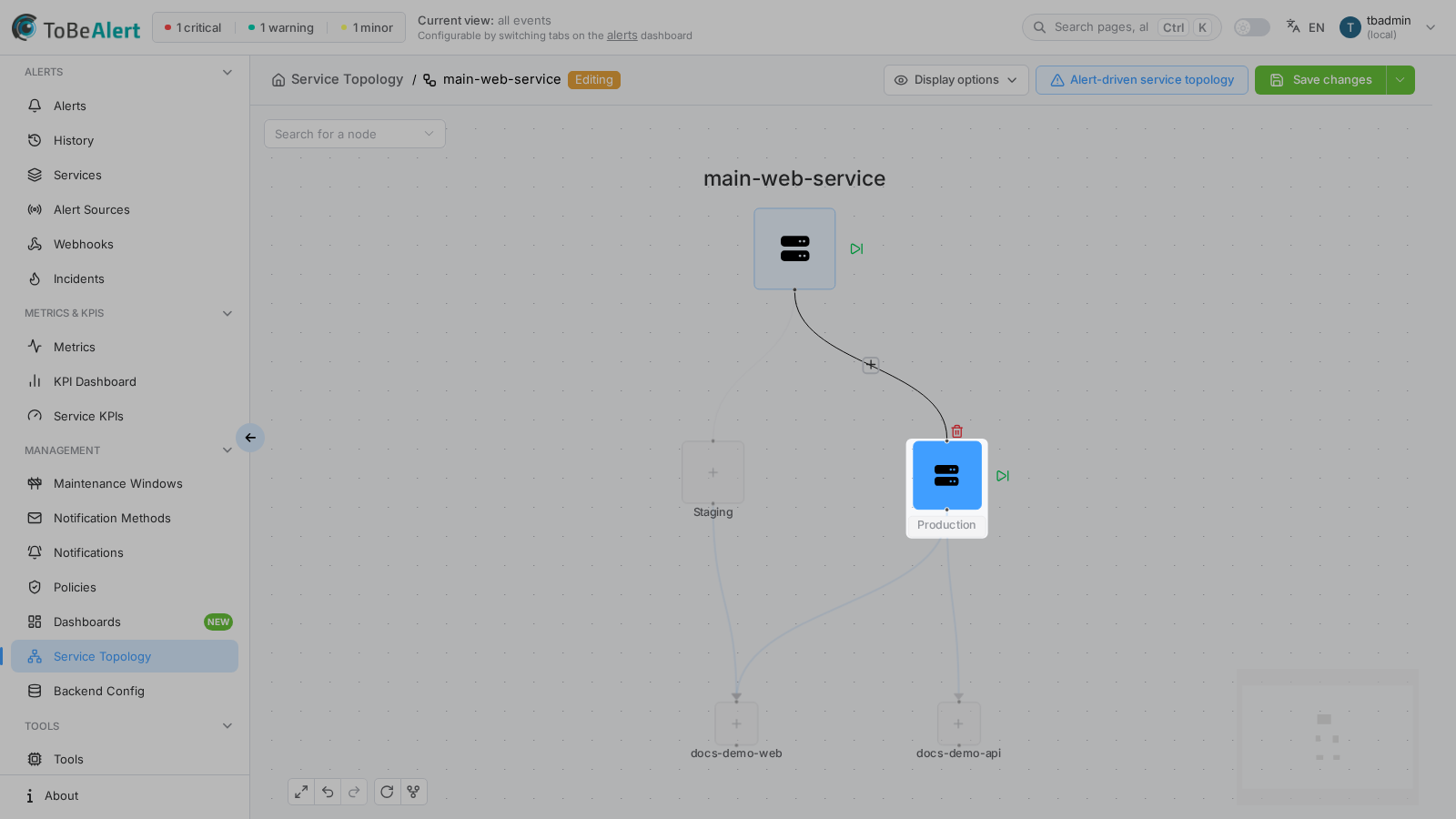Click the home icon in the breadcrumb
The height and width of the screenshot is (819, 1456).
[278, 80]
